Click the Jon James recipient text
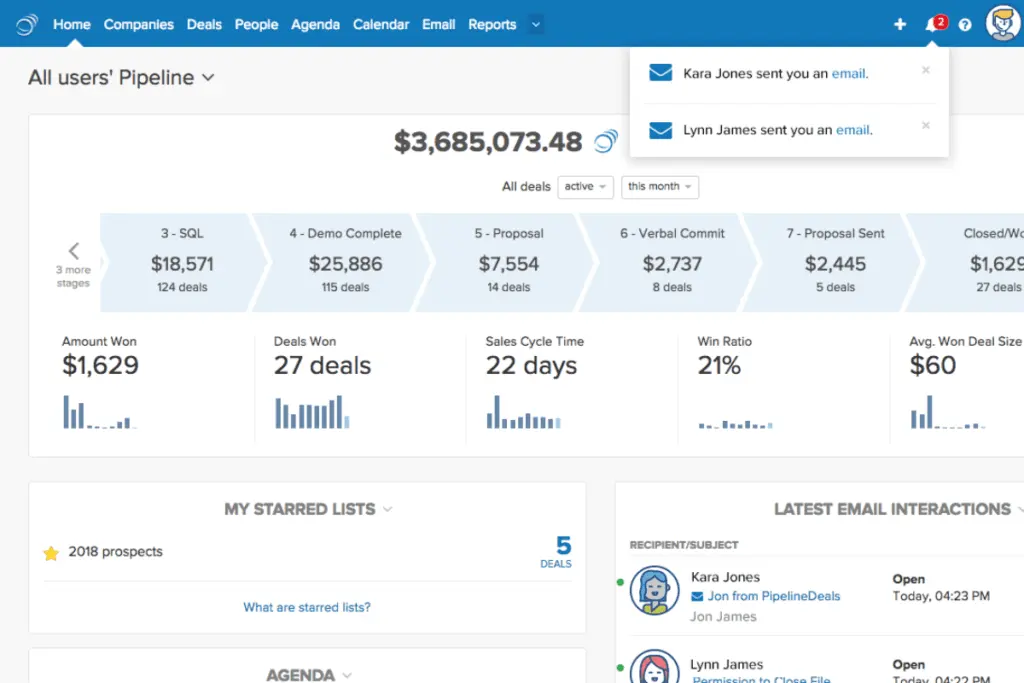The width and height of the screenshot is (1024, 683). 724,616
